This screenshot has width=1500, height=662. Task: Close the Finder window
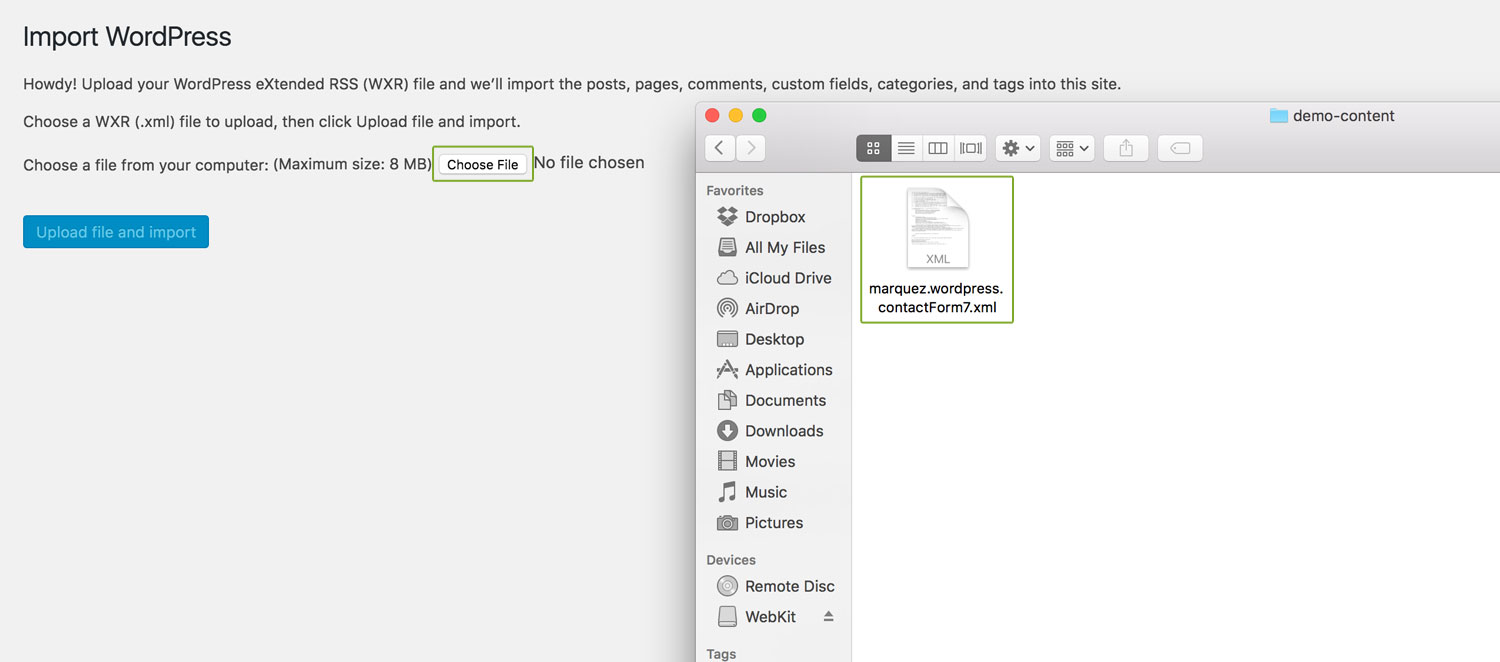713,115
